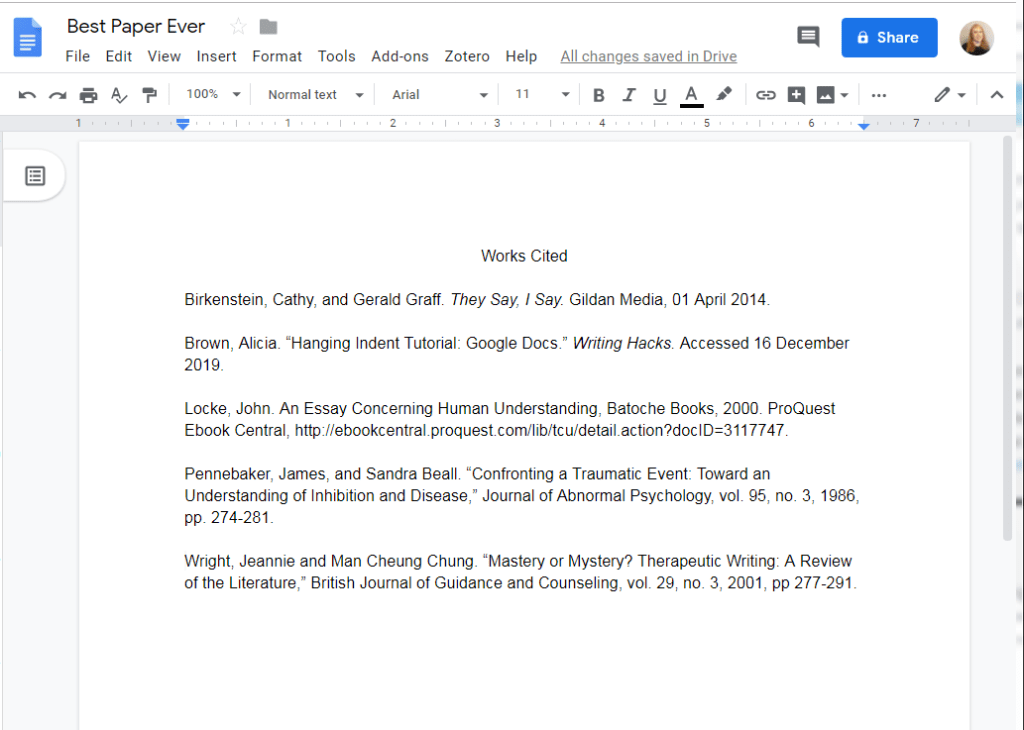Click the blue Share button
The image size is (1024, 730).
tap(889, 38)
